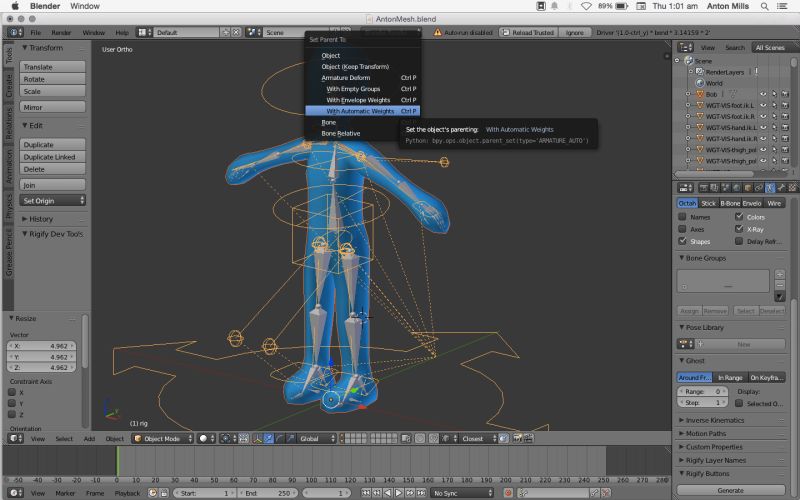This screenshot has width=800, height=500.
Task: Choose Bone Relative in parent menu
Action: pos(363,133)
